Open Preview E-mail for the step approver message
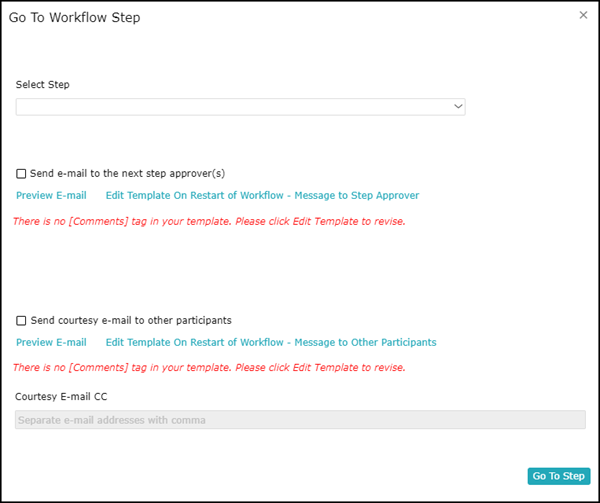 (x=51, y=195)
